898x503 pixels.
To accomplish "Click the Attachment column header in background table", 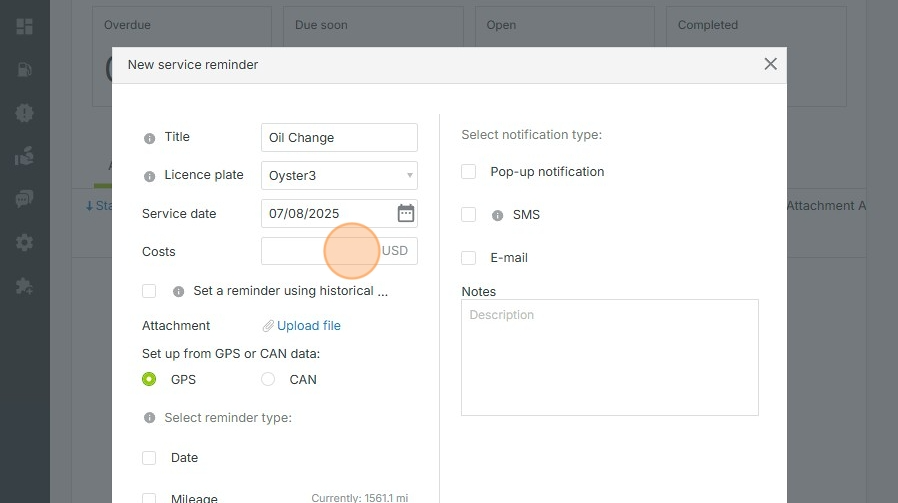I will pyautogui.click(x=821, y=206).
